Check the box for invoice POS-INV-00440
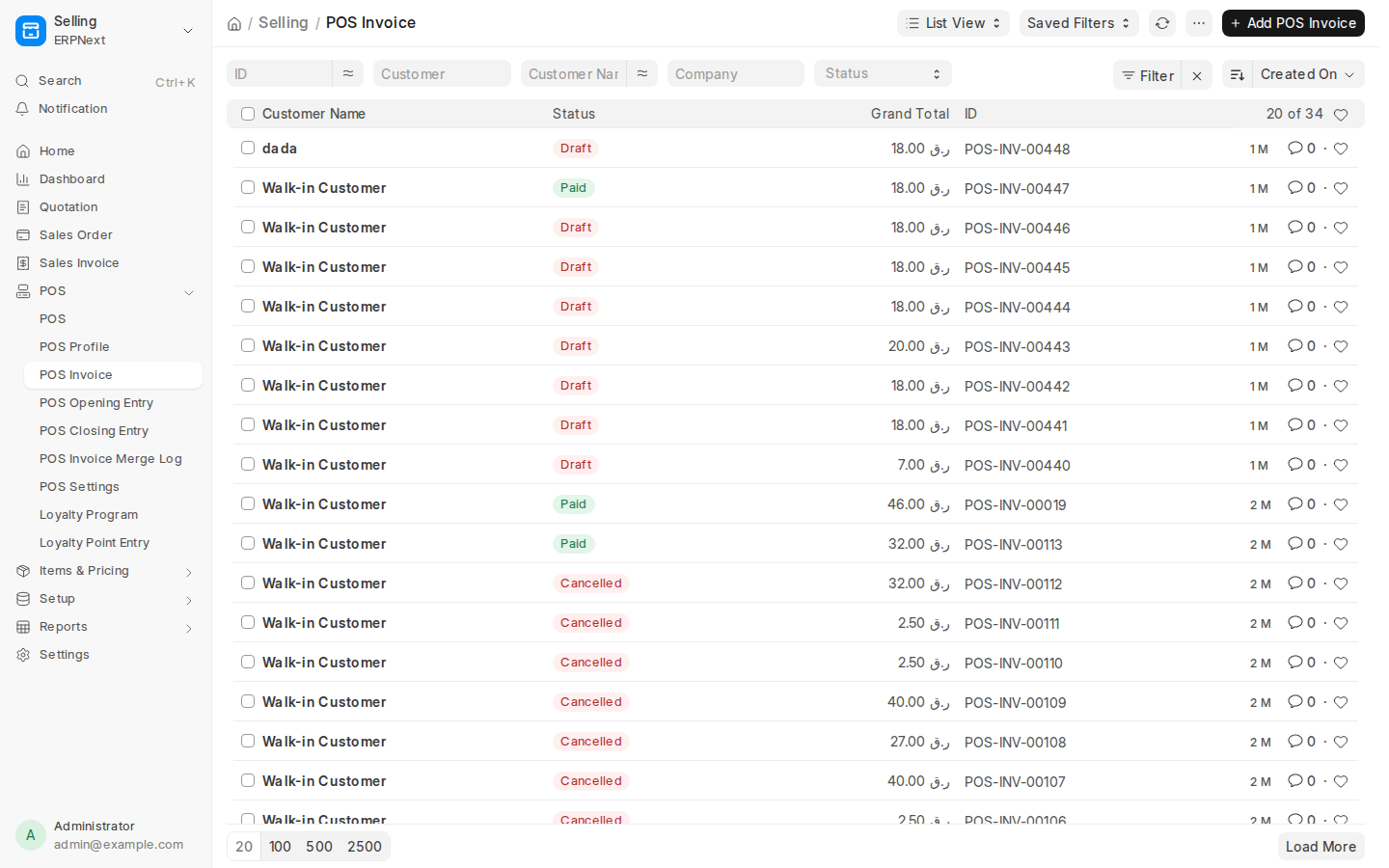Screen dimensions: 1389x868 [x=248, y=464]
